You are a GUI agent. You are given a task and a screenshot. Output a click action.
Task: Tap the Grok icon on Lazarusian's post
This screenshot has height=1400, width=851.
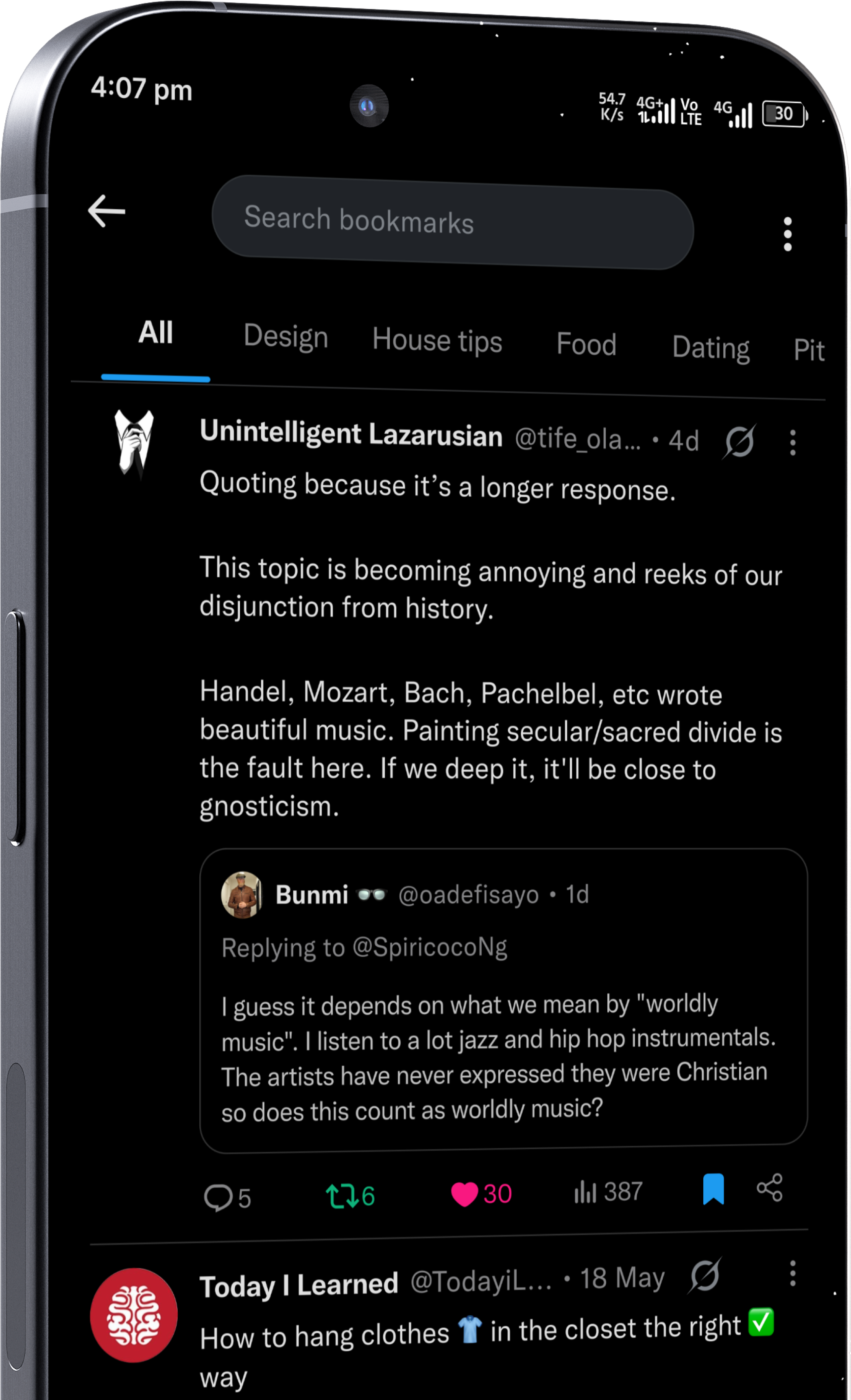tap(740, 441)
